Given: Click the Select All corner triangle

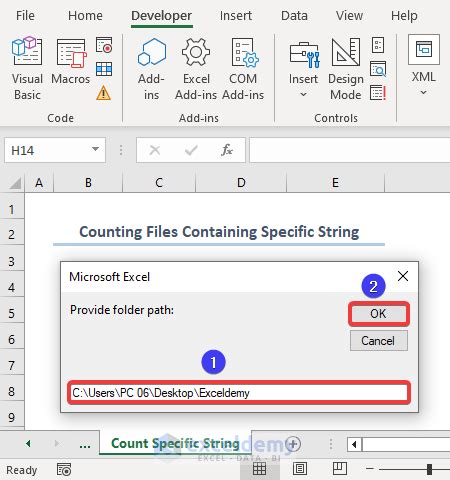Looking at the screenshot, I should pos(15,183).
